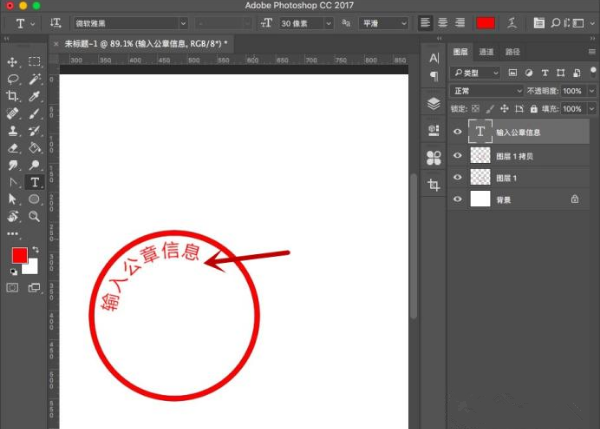Pick the Crop tool in the toolbox
The image size is (600, 429).
(x=13, y=96)
